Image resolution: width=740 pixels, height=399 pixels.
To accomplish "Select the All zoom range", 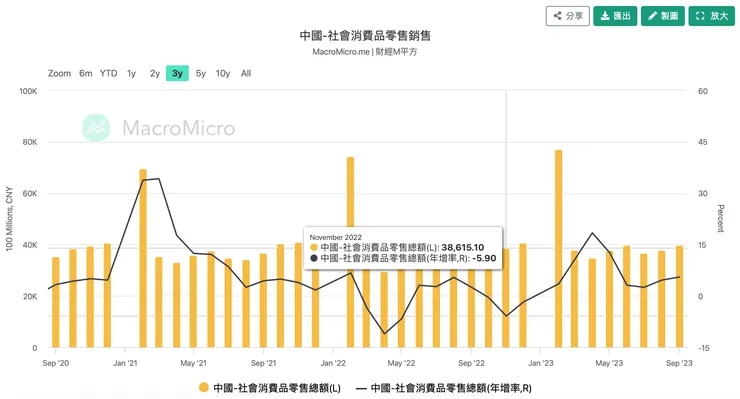I will (246, 73).
